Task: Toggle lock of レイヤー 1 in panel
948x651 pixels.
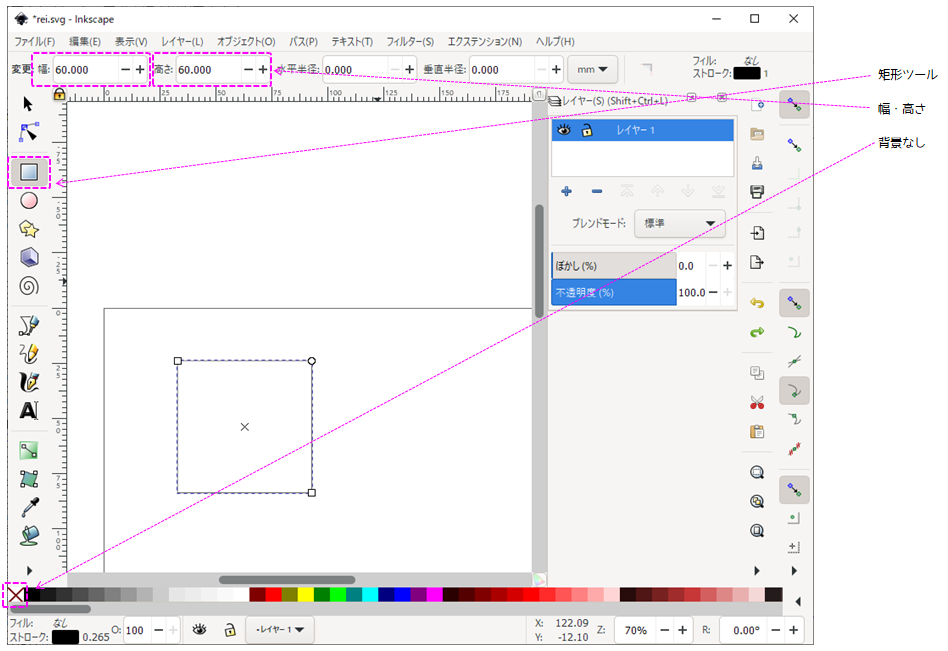Action: (586, 130)
